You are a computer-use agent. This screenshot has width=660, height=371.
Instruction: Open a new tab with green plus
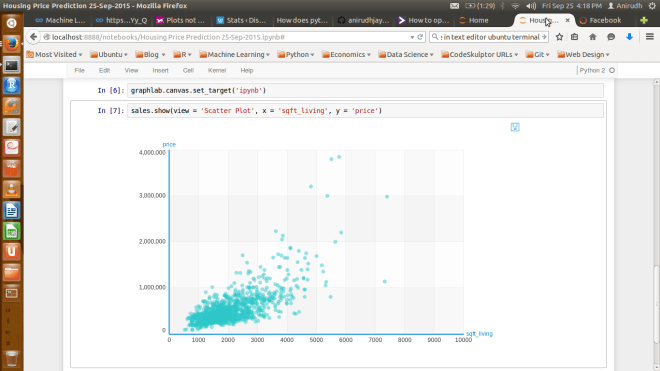click(x=644, y=20)
